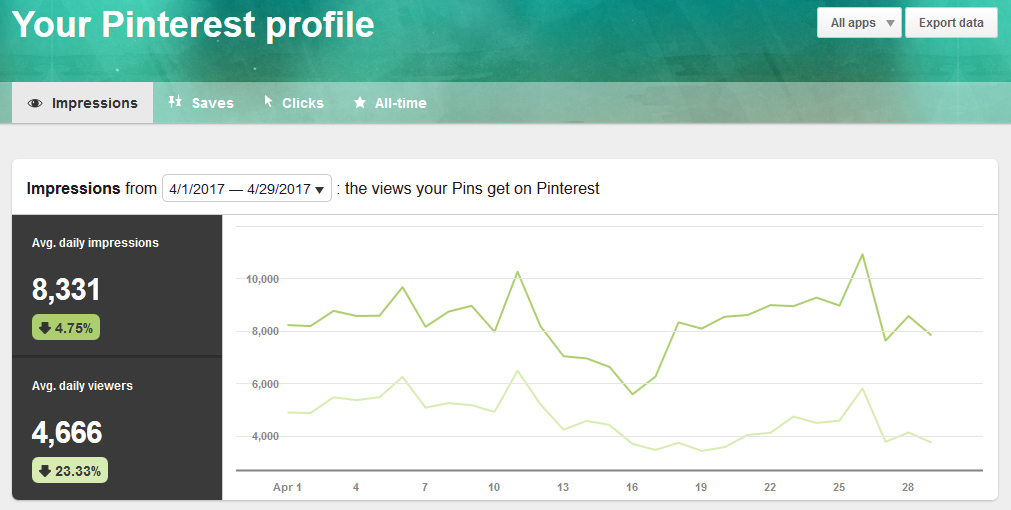
Task: Click the Clicks cursor icon
Action: tap(268, 102)
